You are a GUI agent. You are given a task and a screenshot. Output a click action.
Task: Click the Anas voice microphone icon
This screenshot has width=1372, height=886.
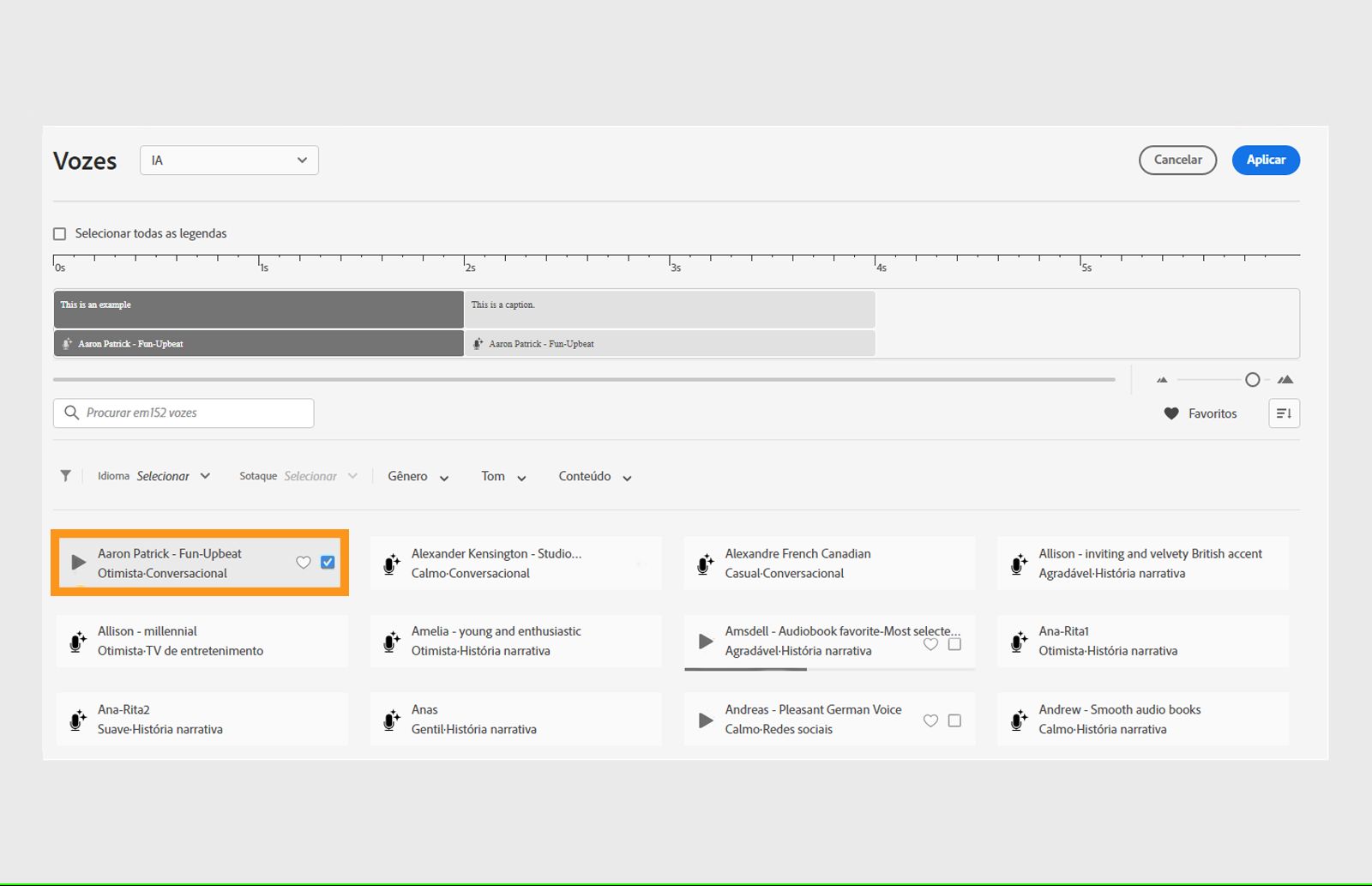pos(392,720)
